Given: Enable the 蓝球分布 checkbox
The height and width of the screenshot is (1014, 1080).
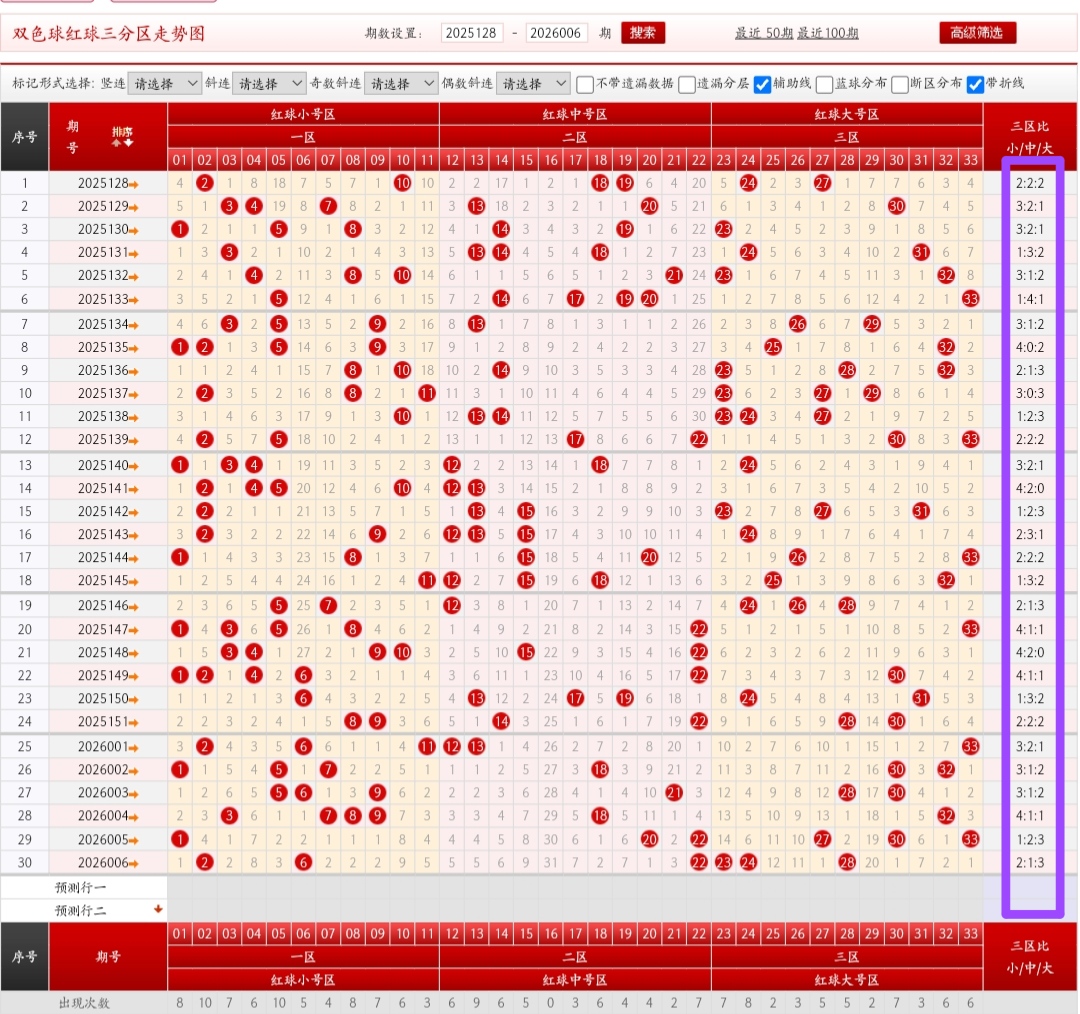Looking at the screenshot, I should tap(824, 84).
